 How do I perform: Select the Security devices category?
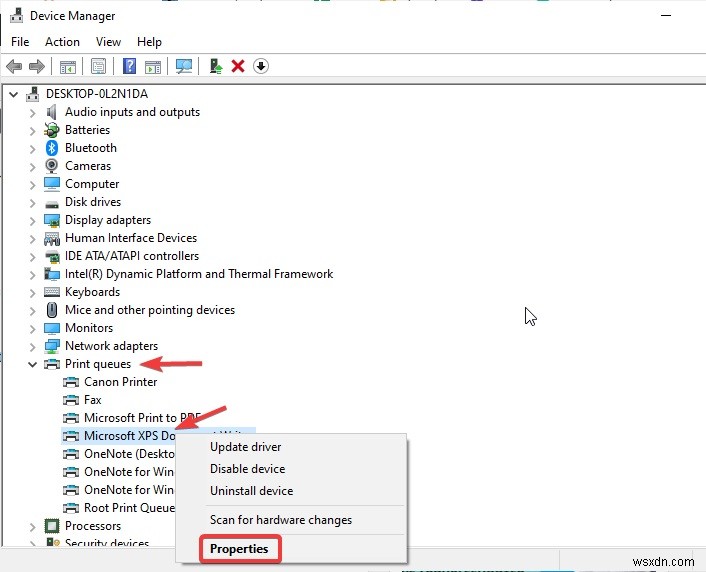pos(107,543)
